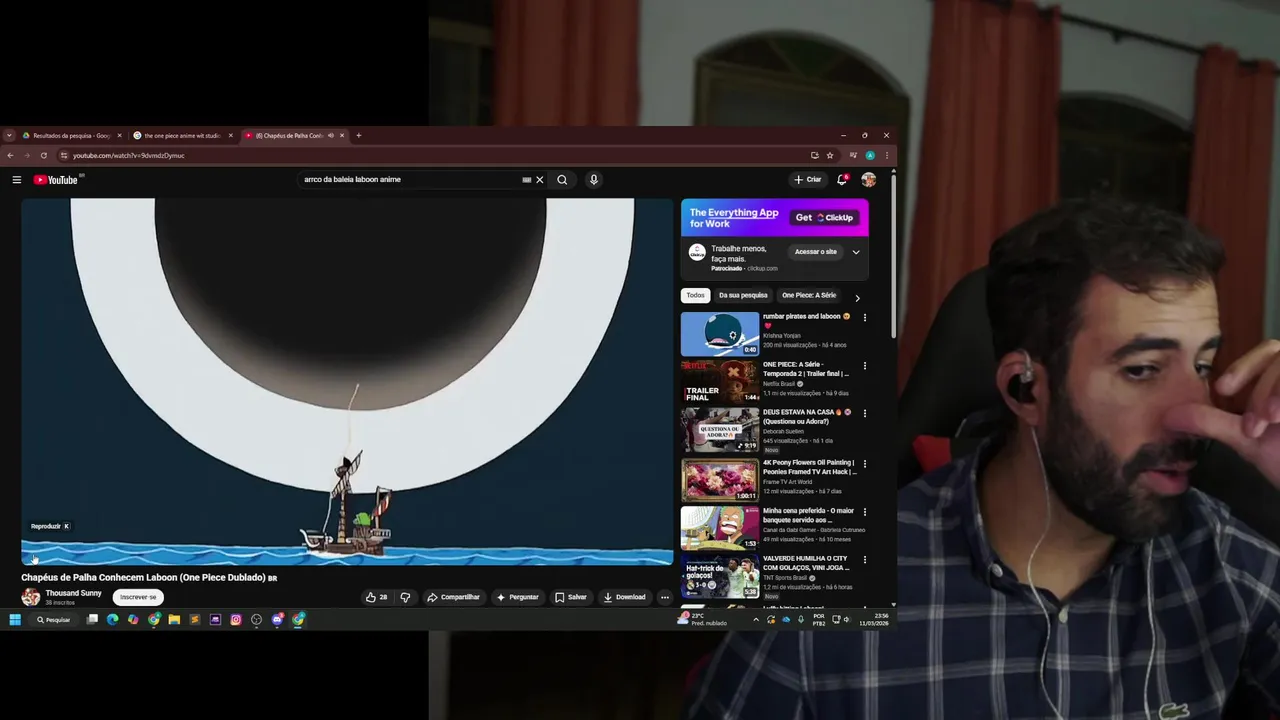Subscribe with the Inscrever-se button
The height and width of the screenshot is (720, 1280).
(138, 597)
